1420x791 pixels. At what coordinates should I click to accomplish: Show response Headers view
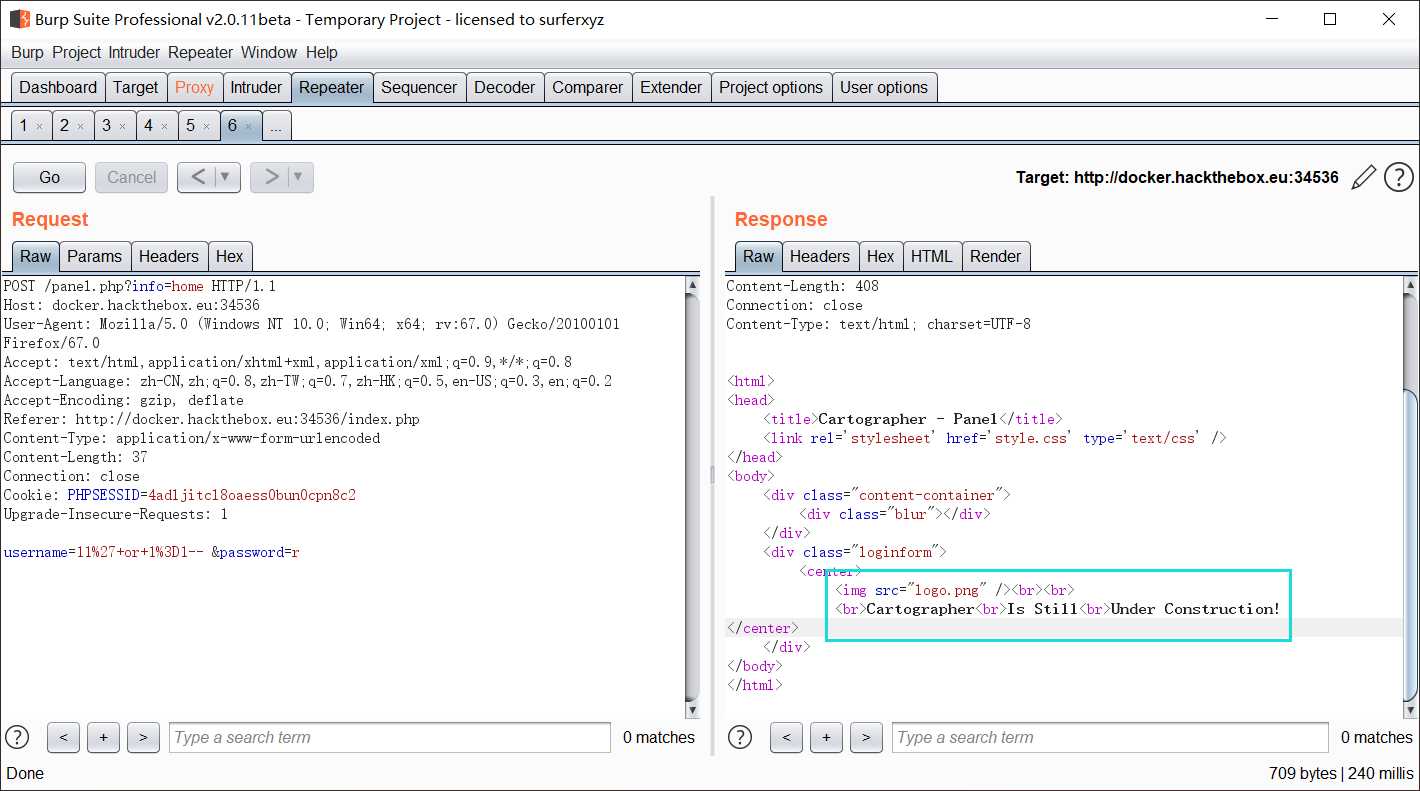coord(819,256)
